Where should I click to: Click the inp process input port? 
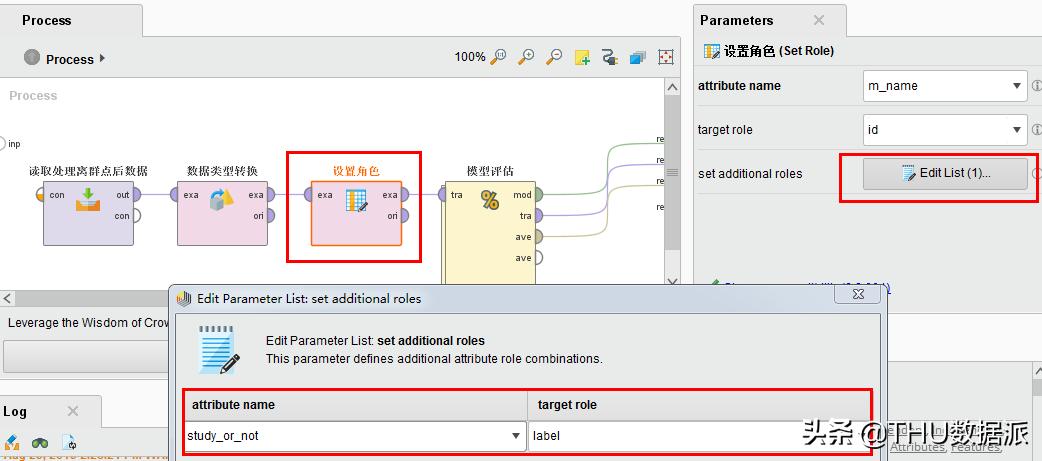[x=2, y=143]
